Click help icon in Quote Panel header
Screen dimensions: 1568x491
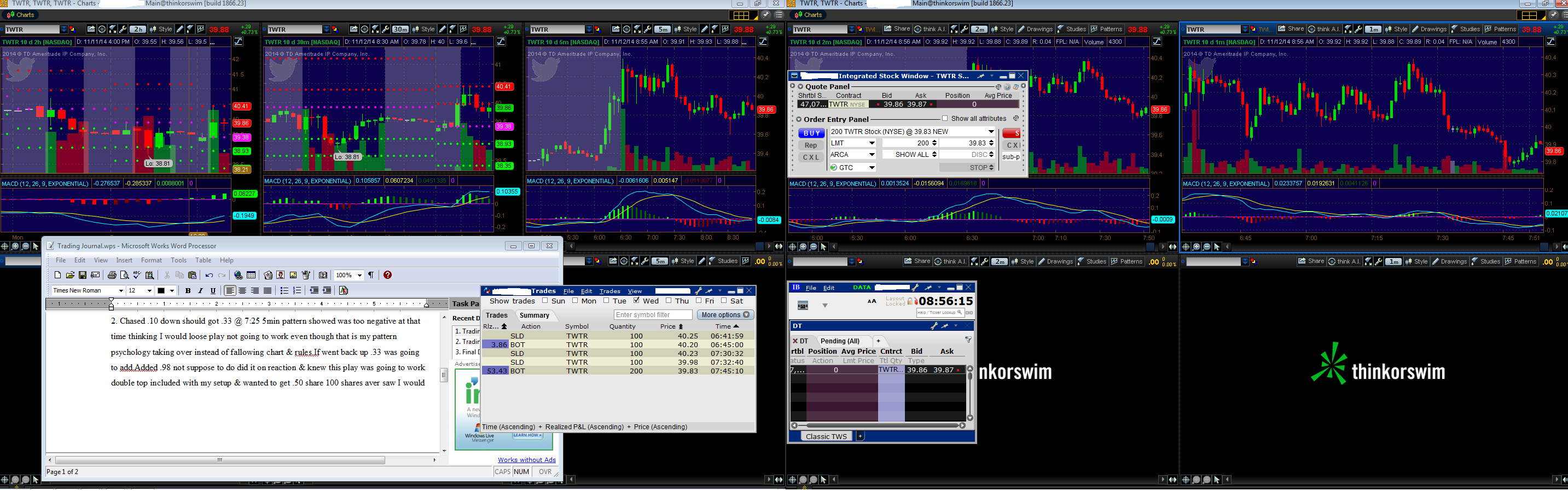(x=1007, y=87)
